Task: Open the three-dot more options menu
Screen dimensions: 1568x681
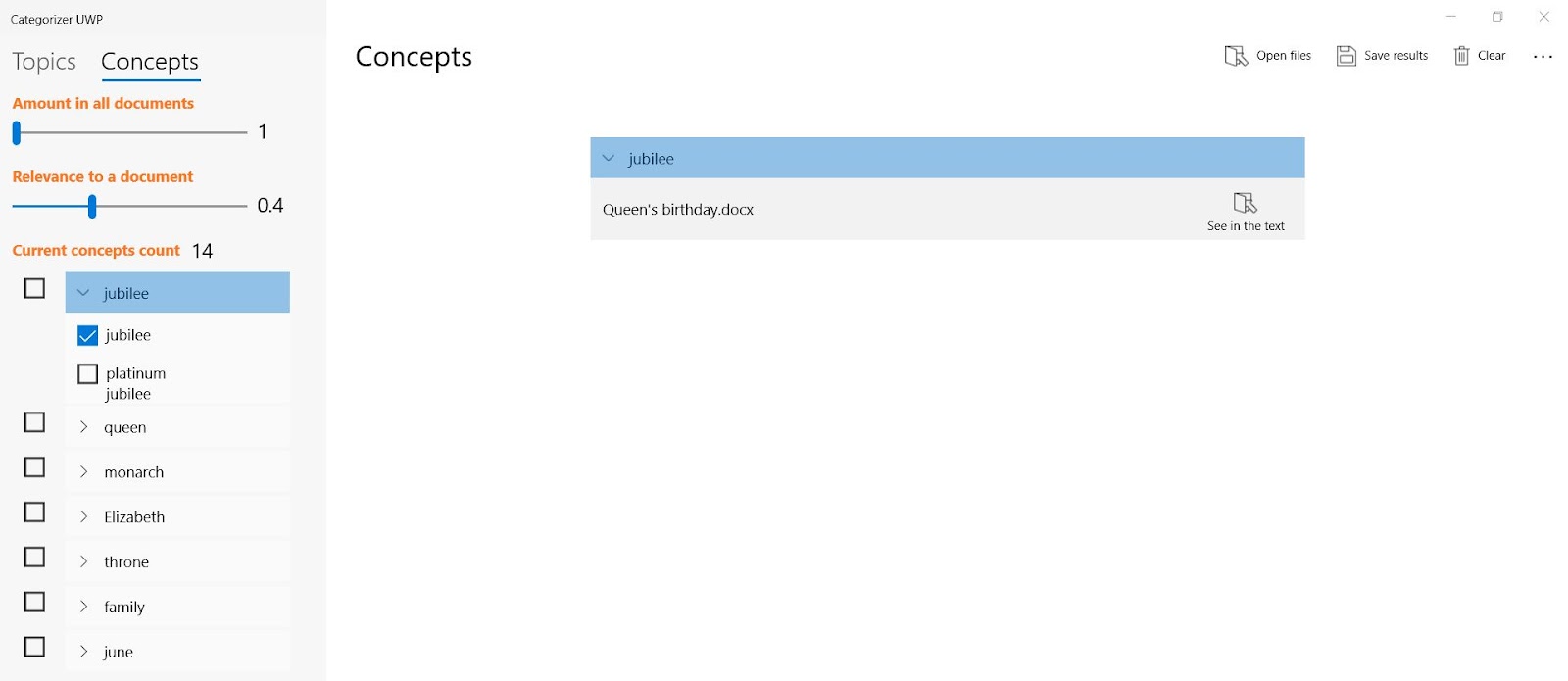Action: 1543,57
